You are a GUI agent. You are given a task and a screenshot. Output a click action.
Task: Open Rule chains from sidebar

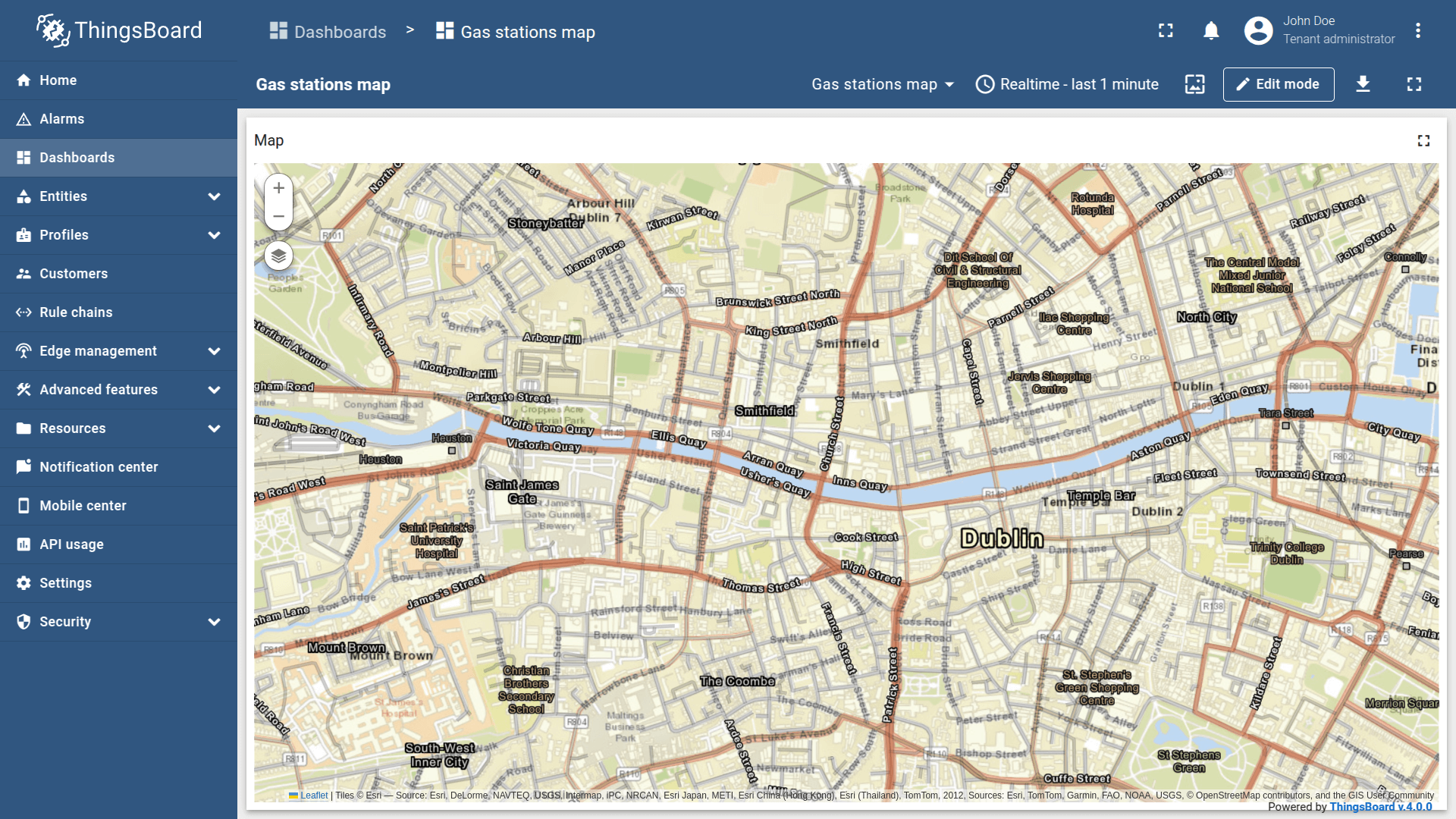coord(76,312)
